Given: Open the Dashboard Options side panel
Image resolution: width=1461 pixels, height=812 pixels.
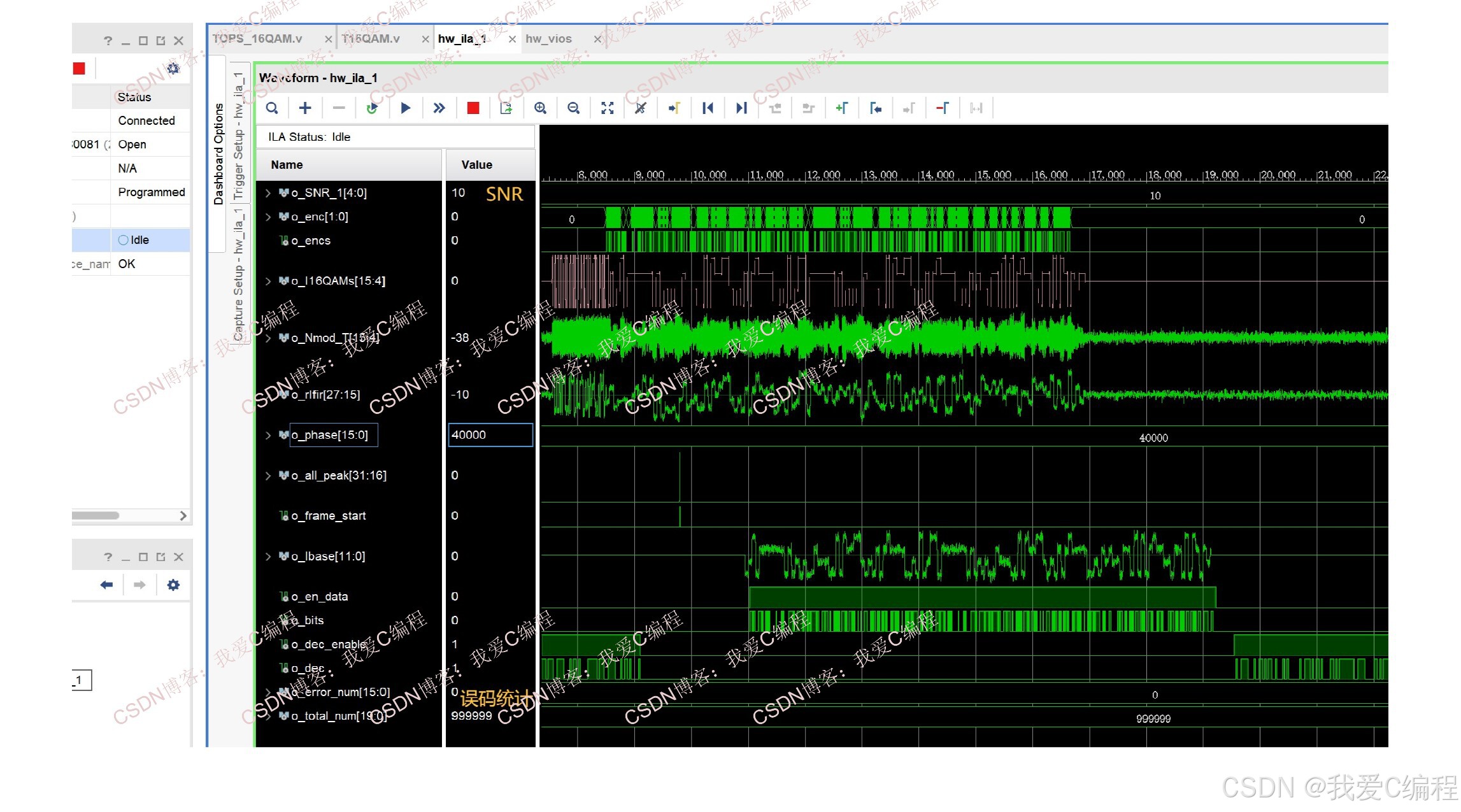Looking at the screenshot, I should pos(218,153).
